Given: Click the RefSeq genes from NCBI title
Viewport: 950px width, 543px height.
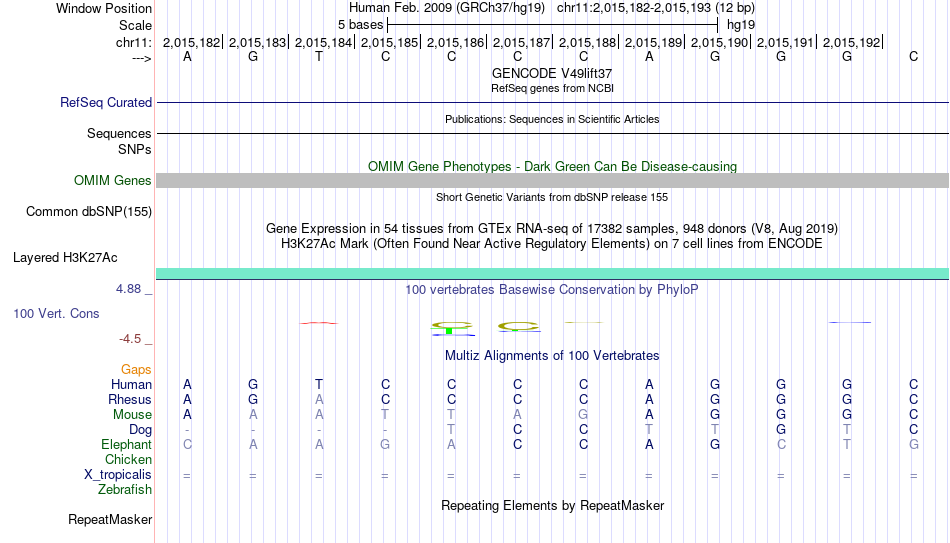Looking at the screenshot, I should point(552,88).
